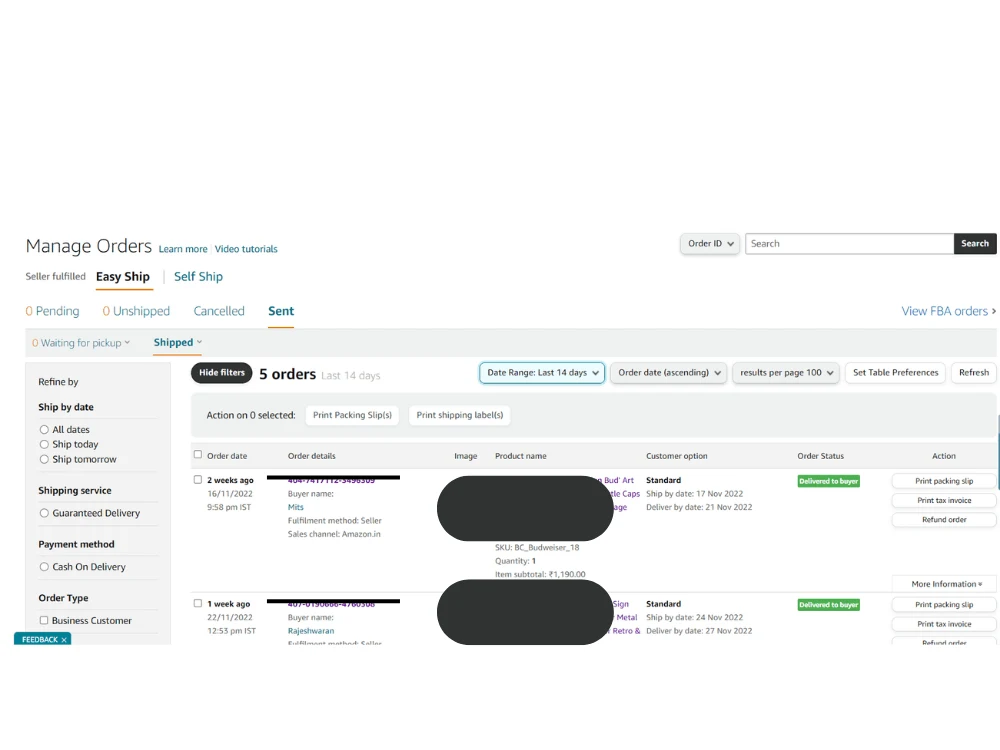This screenshot has height=750, width=1000.
Task: Open the results per page 100 dropdown
Action: tap(786, 372)
